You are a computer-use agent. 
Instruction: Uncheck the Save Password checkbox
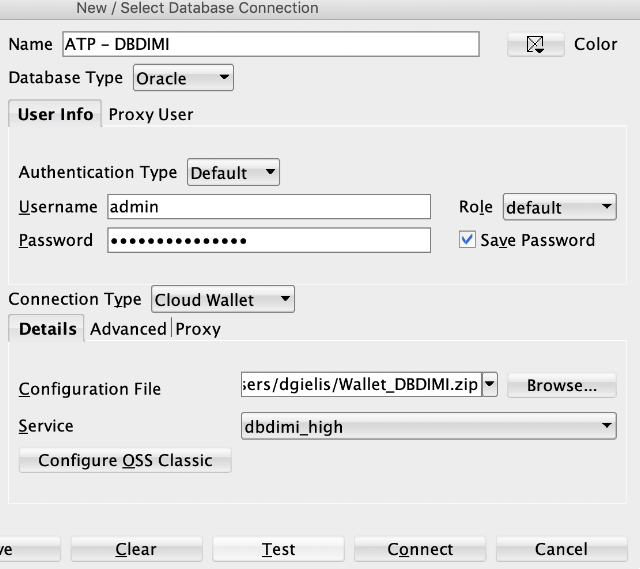[467, 240]
